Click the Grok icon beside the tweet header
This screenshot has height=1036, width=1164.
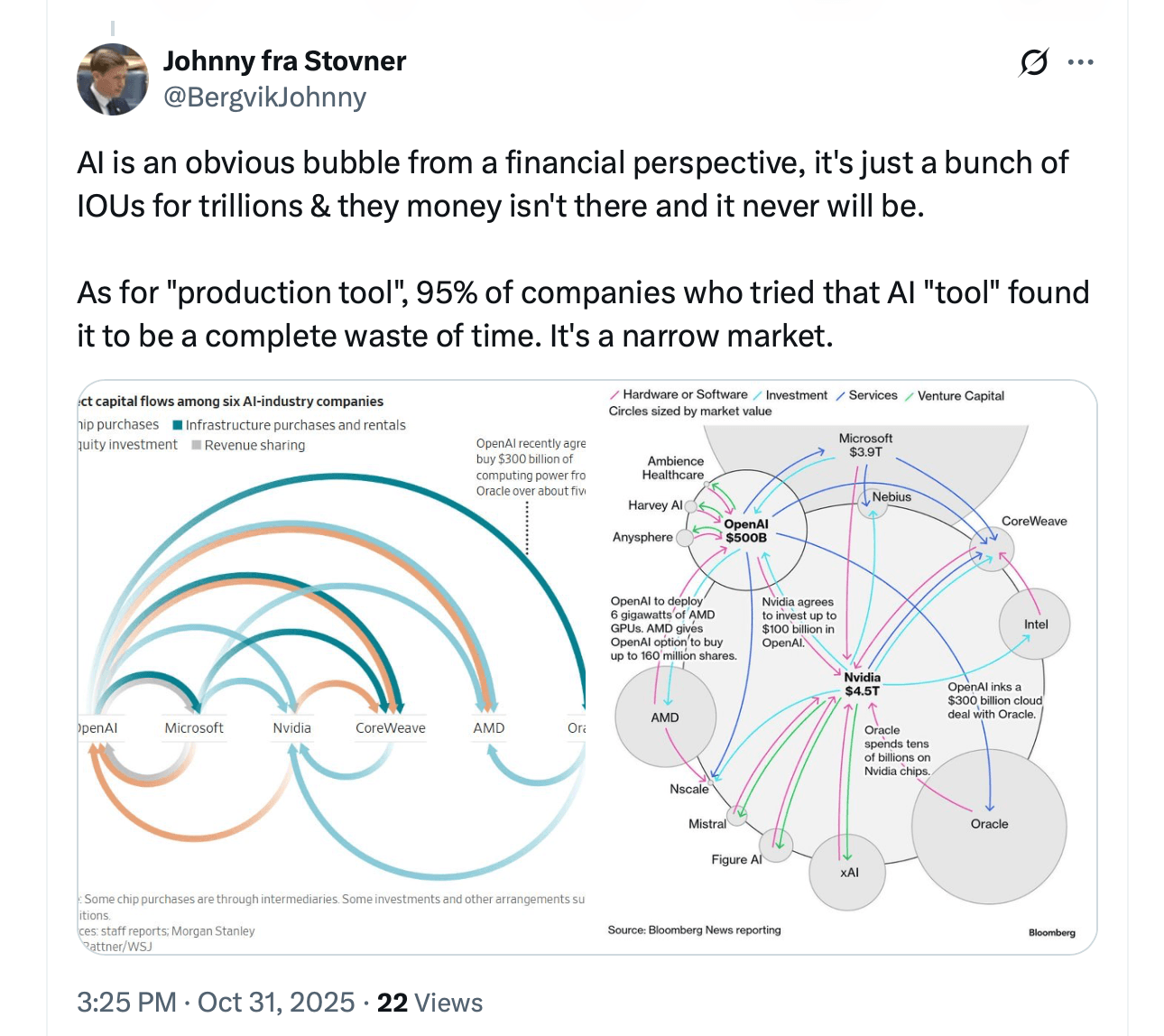tap(1034, 62)
